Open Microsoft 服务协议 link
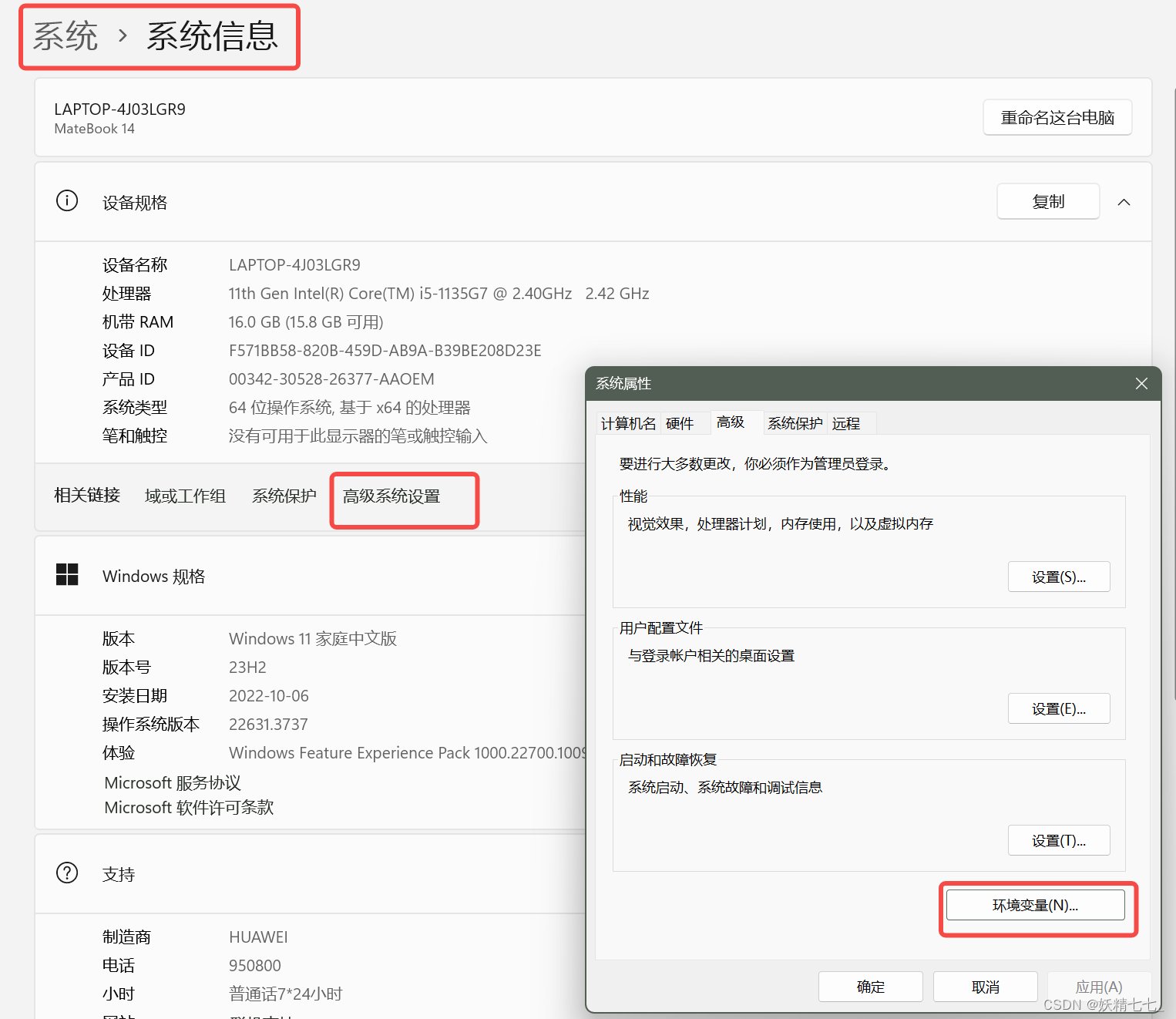The height and width of the screenshot is (1019, 1176). pos(173,782)
